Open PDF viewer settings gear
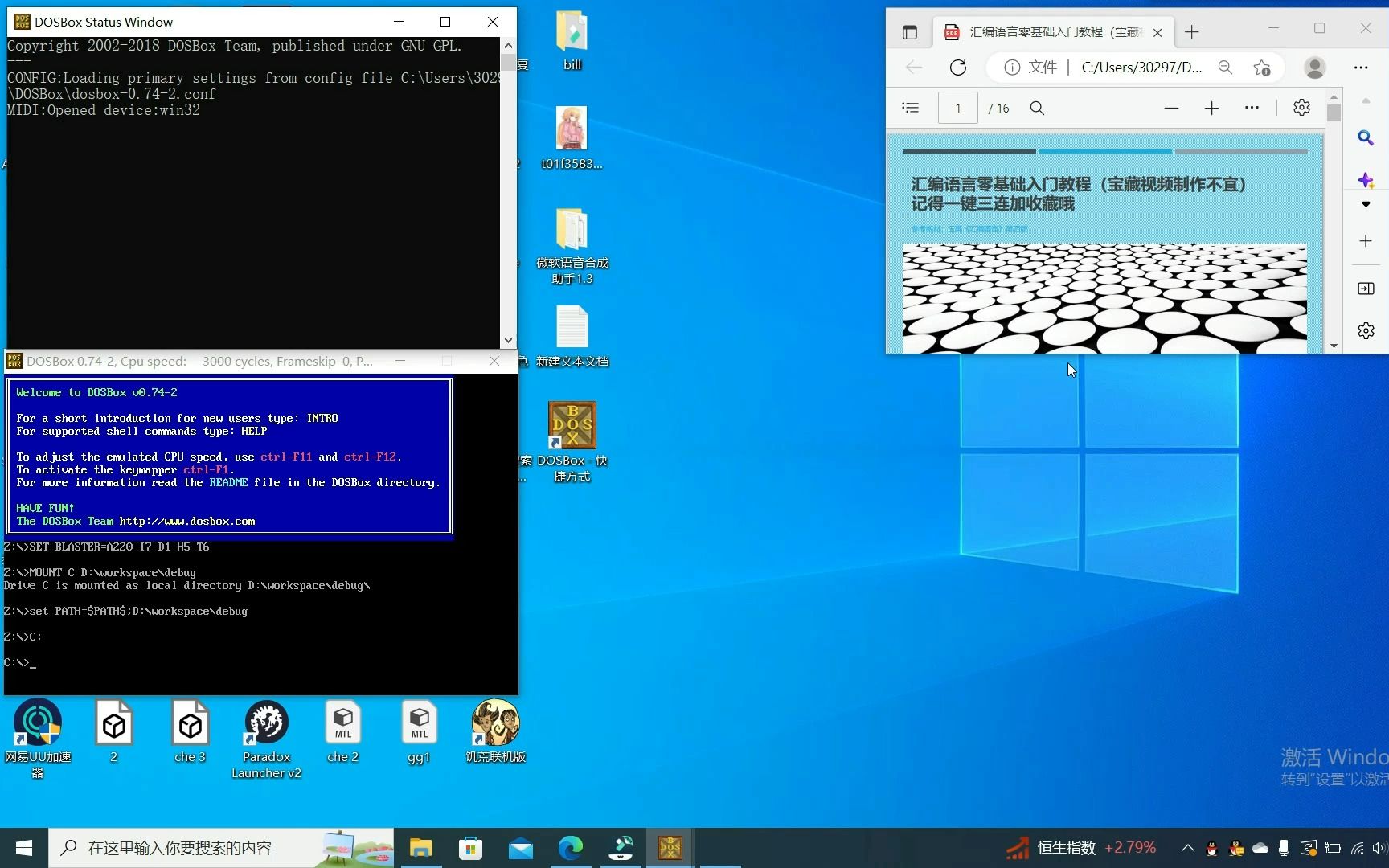 1301,108
